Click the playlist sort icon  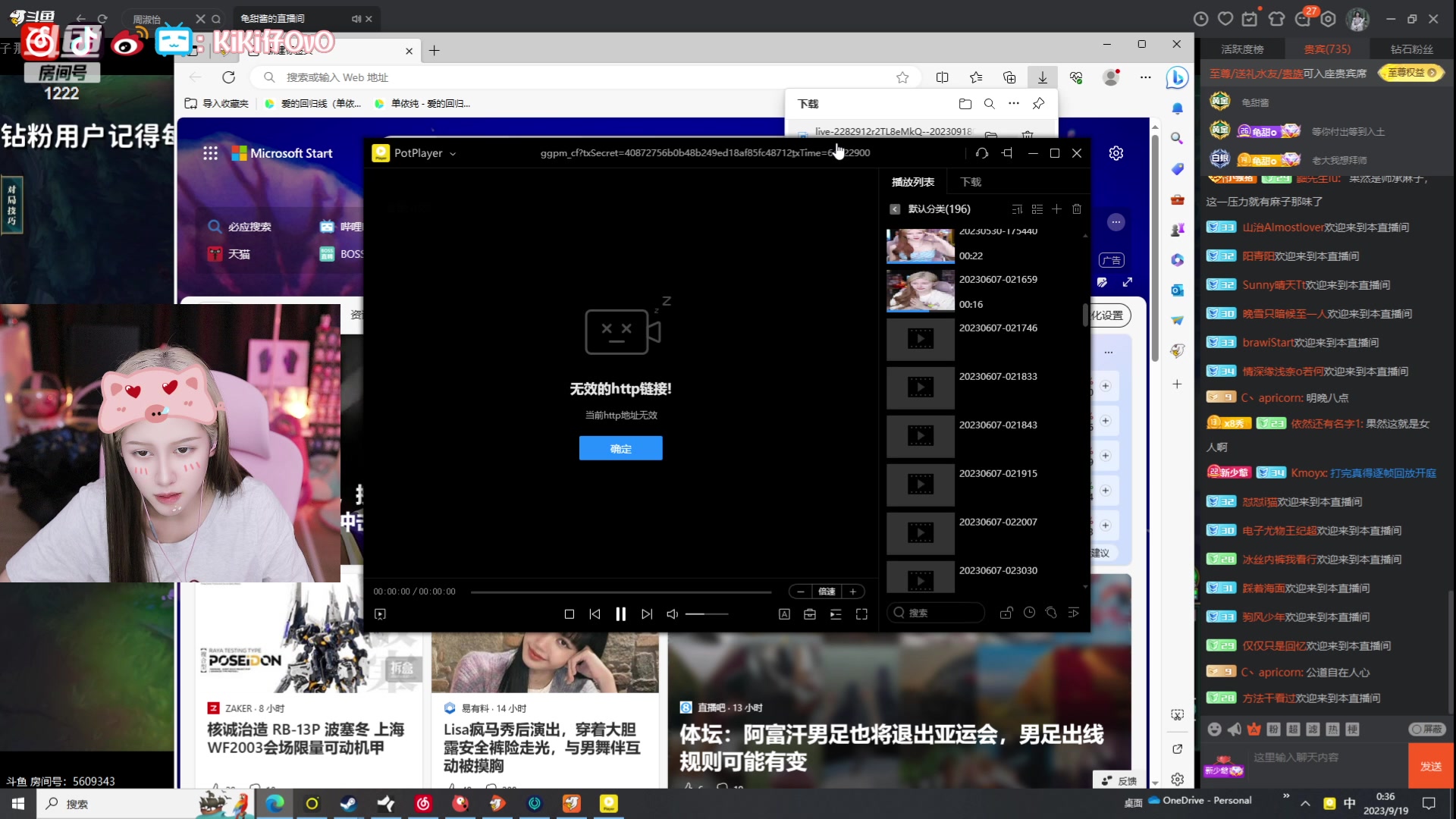coord(1017,209)
